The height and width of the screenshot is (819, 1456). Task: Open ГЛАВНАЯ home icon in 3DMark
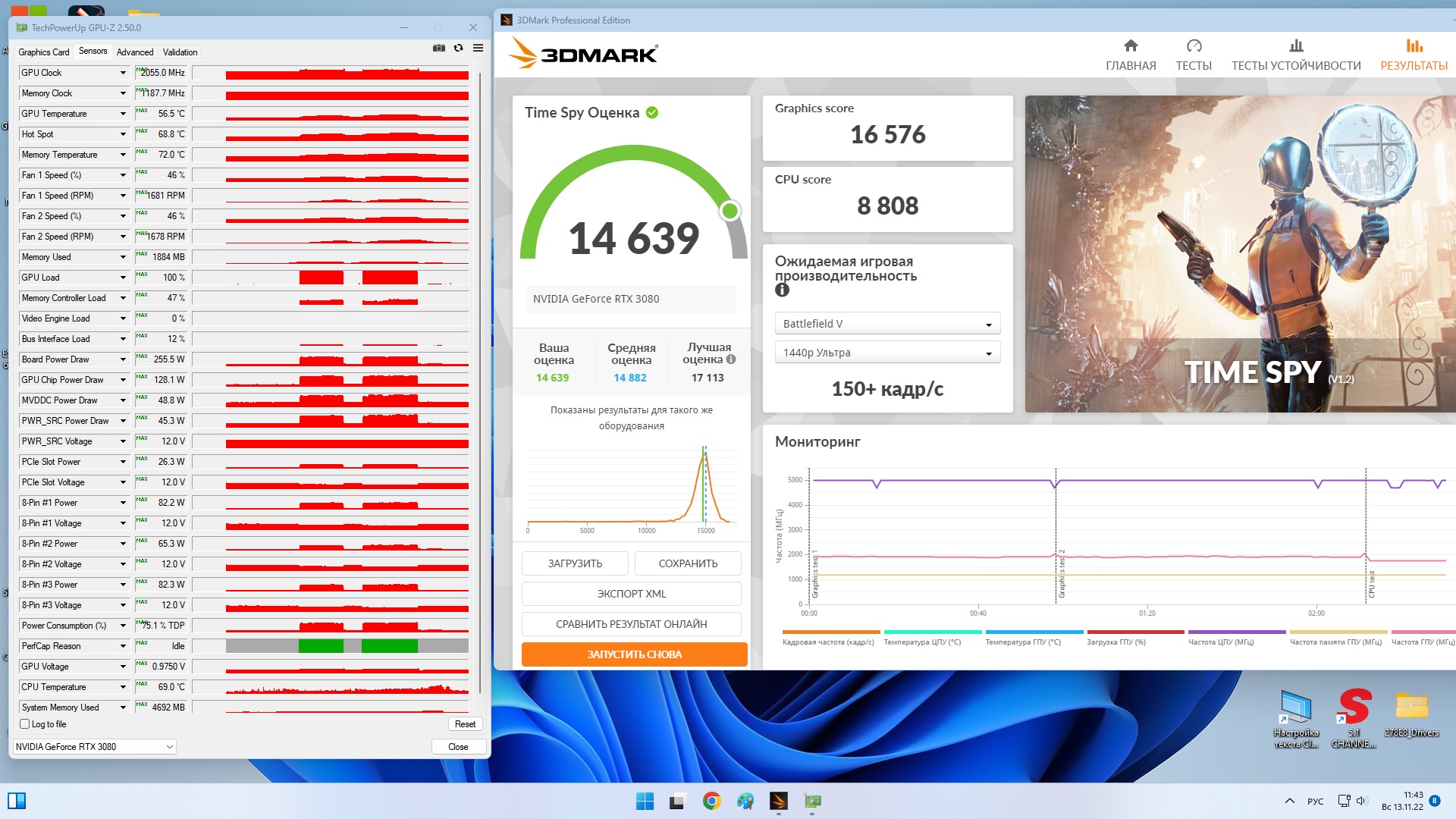[x=1131, y=46]
